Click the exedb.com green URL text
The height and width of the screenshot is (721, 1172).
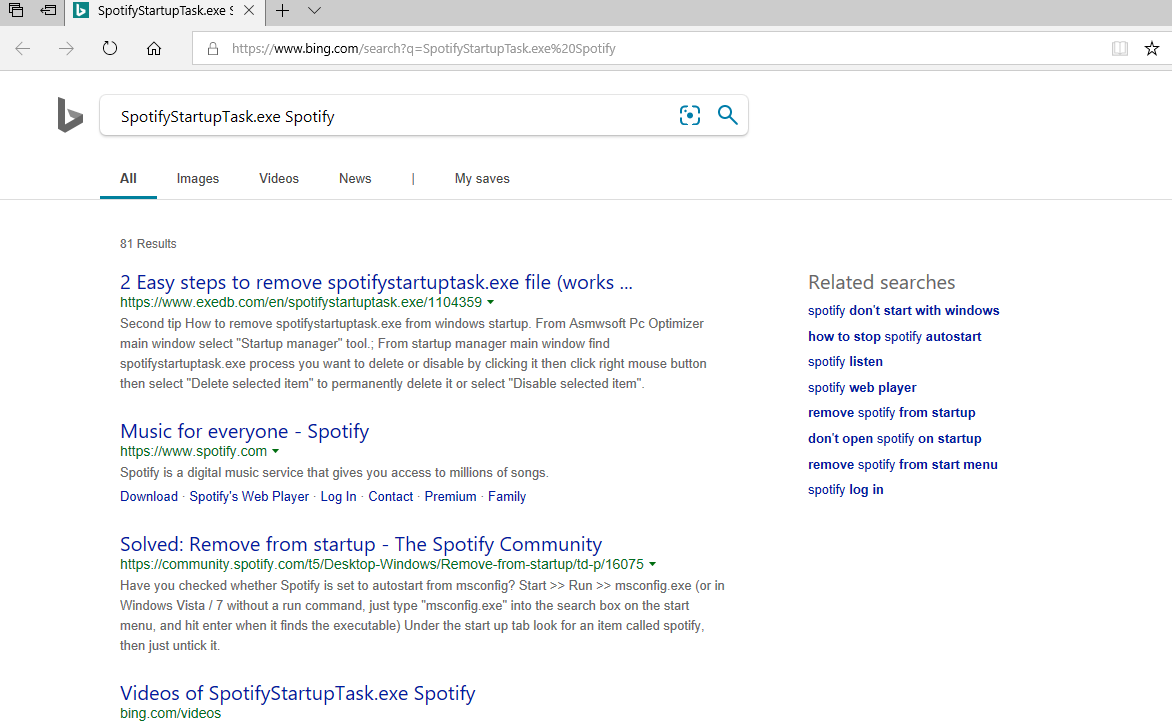pos(301,303)
